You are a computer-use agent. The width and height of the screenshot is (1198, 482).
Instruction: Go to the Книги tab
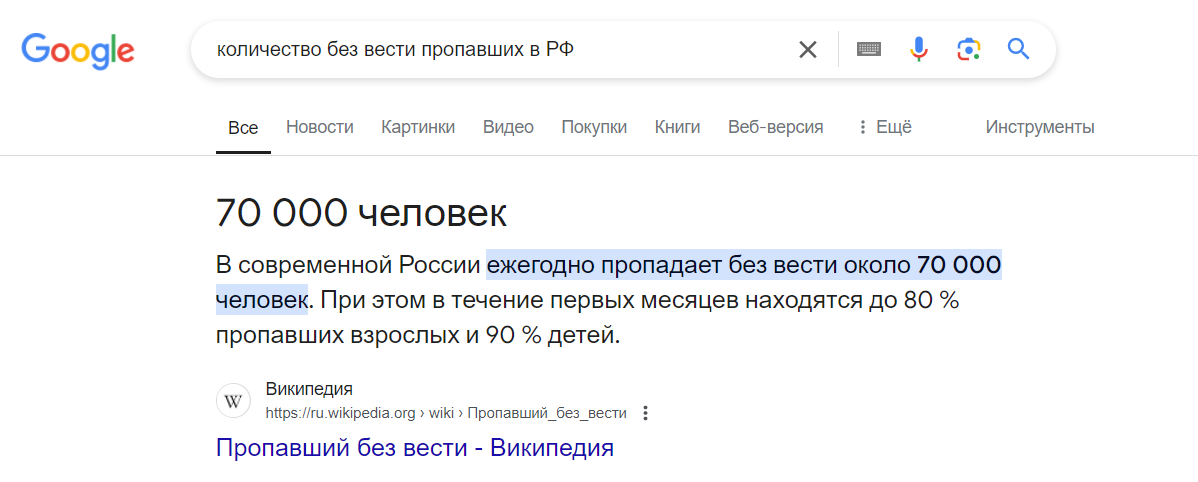point(677,127)
